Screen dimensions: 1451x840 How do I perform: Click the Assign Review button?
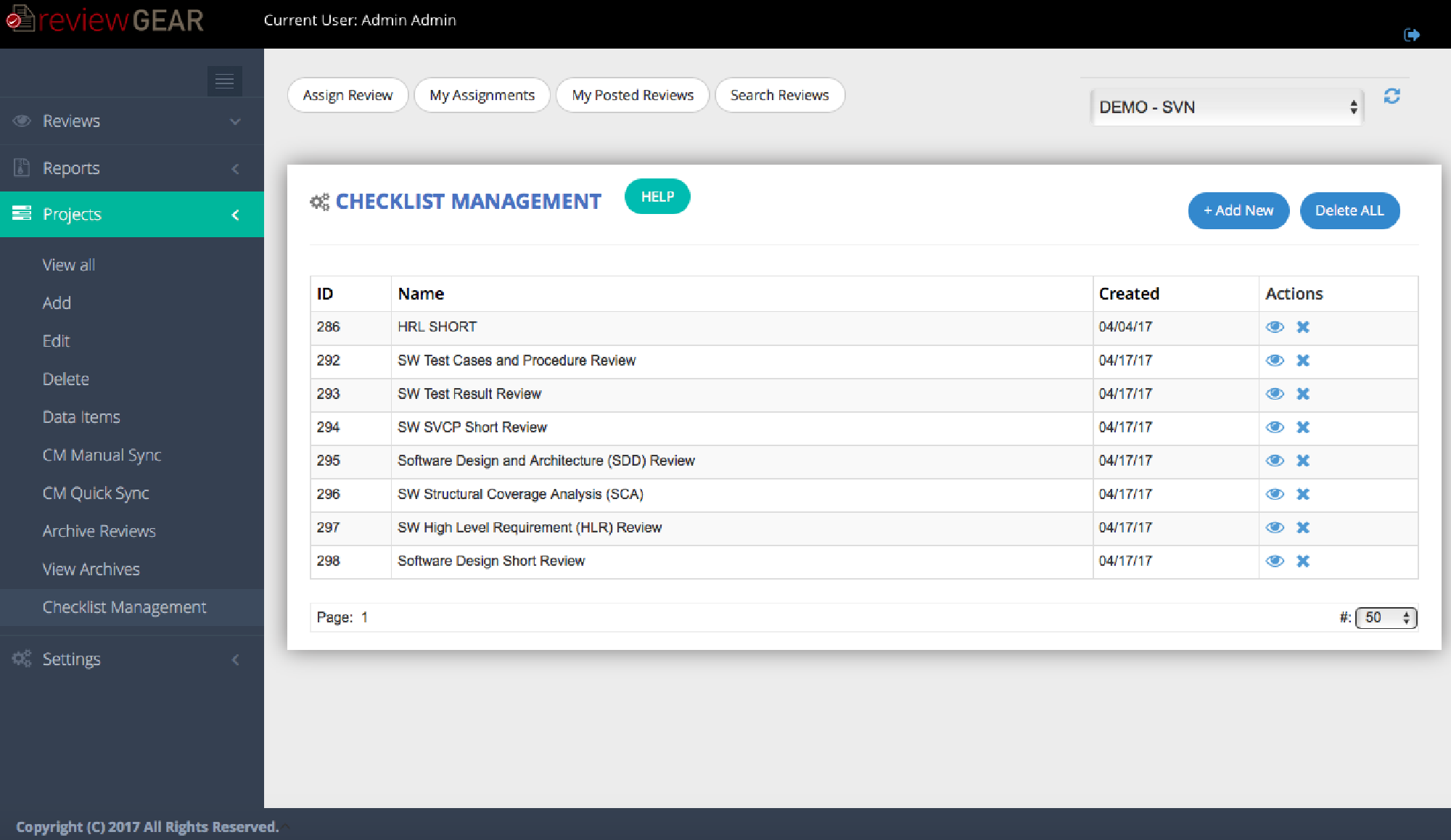348,95
